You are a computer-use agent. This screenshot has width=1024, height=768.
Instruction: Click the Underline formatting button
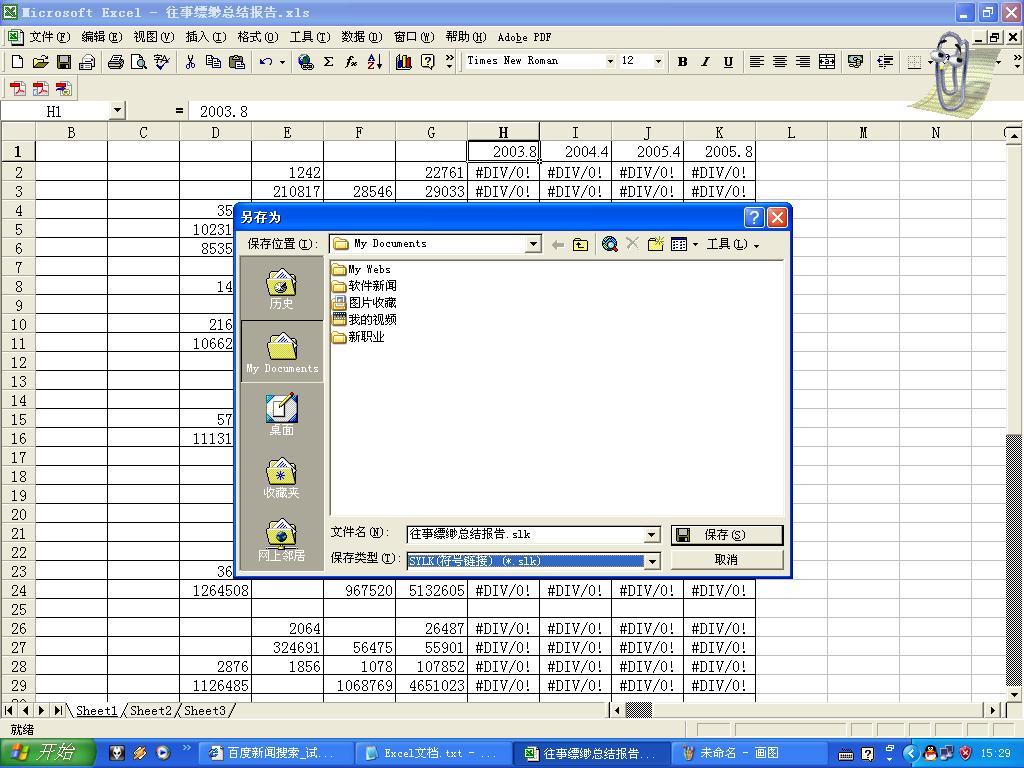(728, 61)
